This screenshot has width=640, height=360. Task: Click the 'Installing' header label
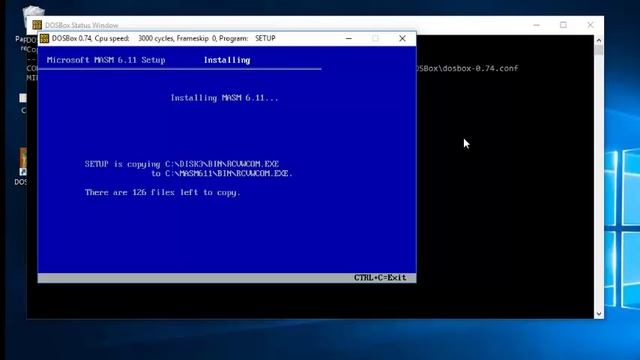pyautogui.click(x=227, y=60)
